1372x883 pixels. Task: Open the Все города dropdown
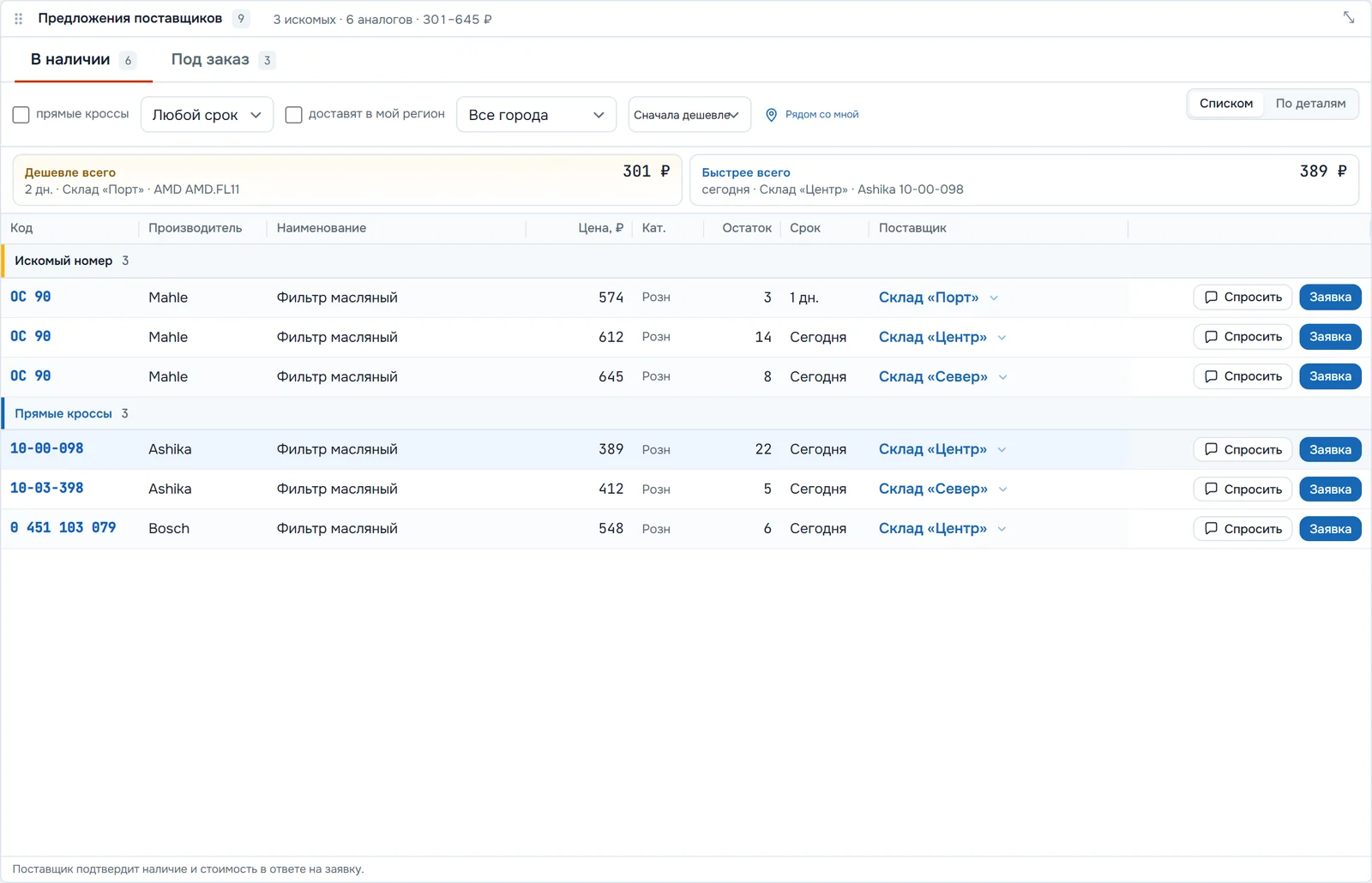point(536,115)
